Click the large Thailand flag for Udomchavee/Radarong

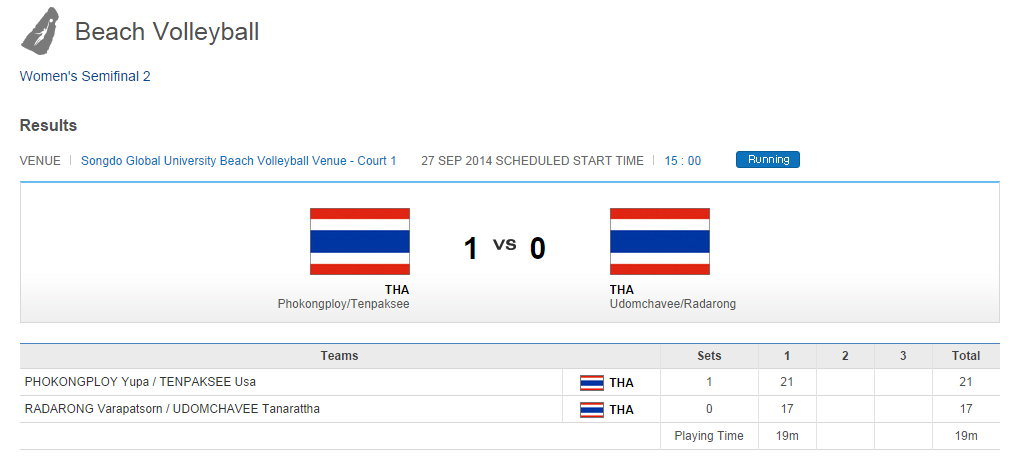pos(659,241)
